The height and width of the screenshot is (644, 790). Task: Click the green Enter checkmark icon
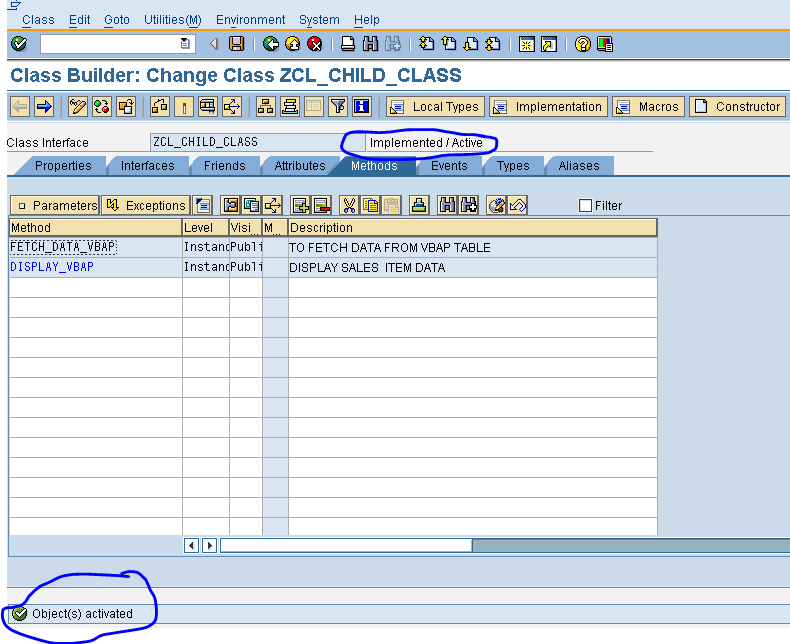[19, 44]
